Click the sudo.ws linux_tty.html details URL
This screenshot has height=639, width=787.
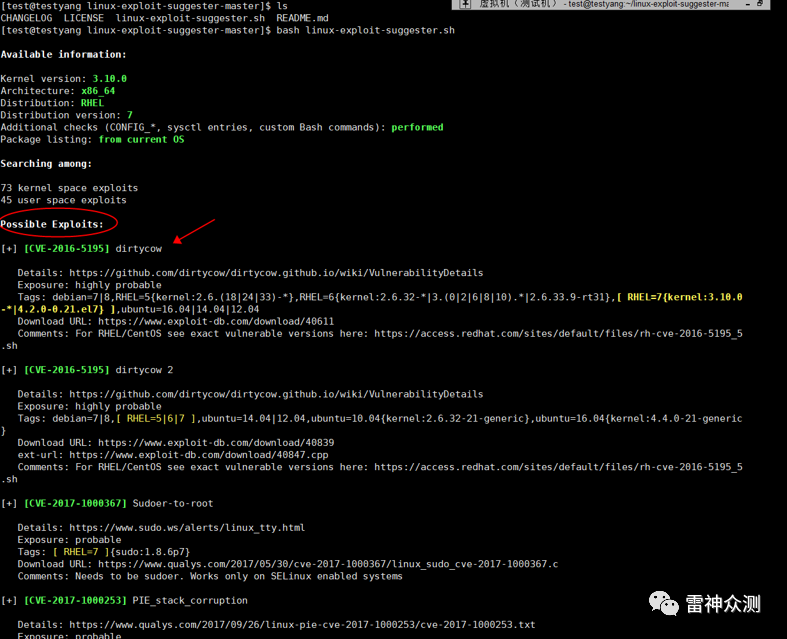coord(187,528)
